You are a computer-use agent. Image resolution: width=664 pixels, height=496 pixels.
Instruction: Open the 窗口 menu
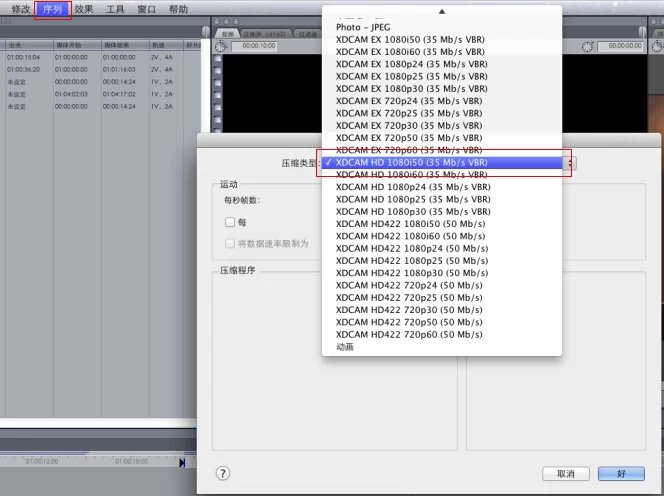pos(147,9)
